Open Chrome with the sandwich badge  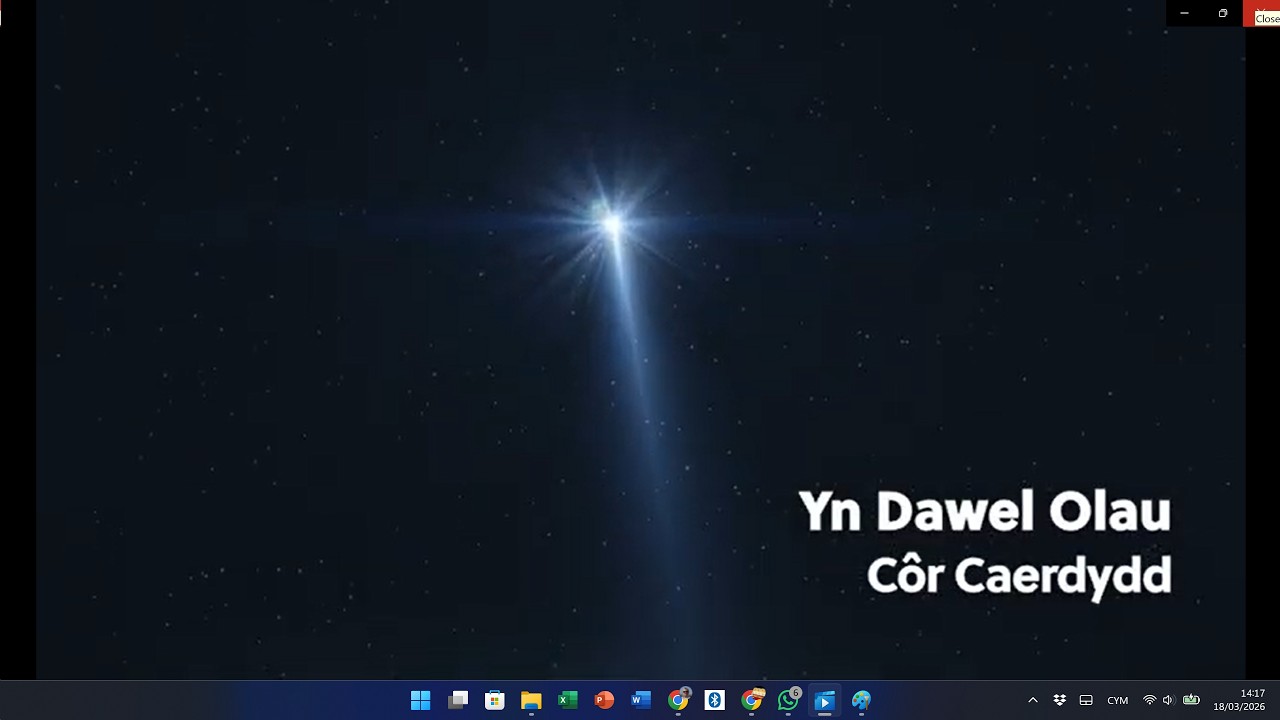[x=752, y=700]
